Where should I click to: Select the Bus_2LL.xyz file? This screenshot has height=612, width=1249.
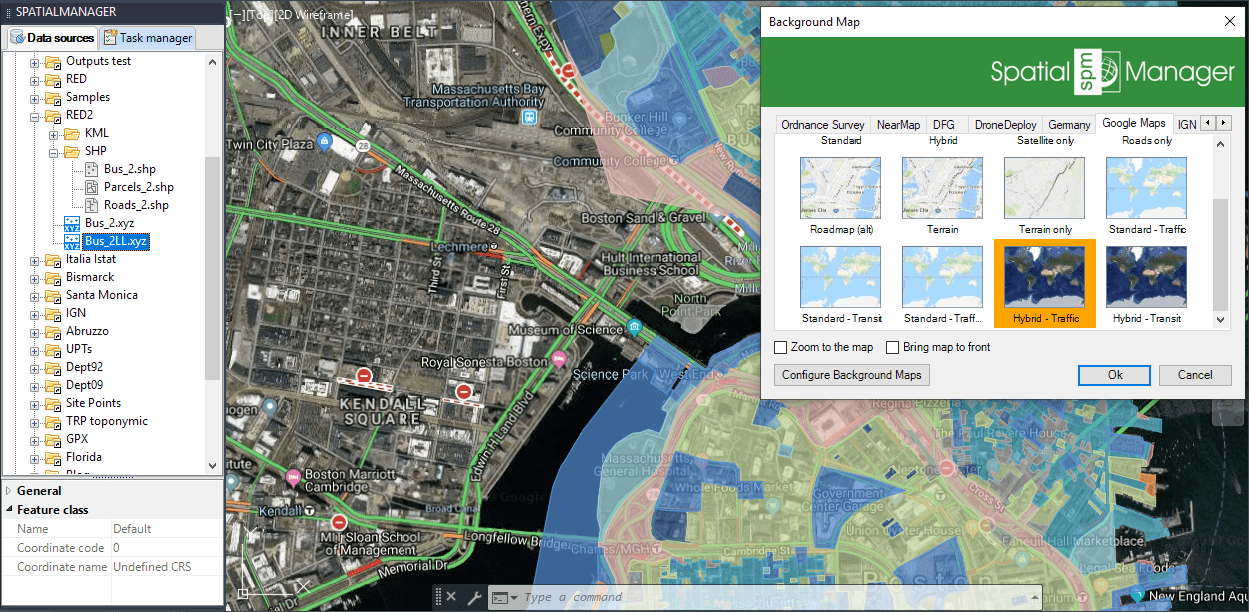[116, 241]
